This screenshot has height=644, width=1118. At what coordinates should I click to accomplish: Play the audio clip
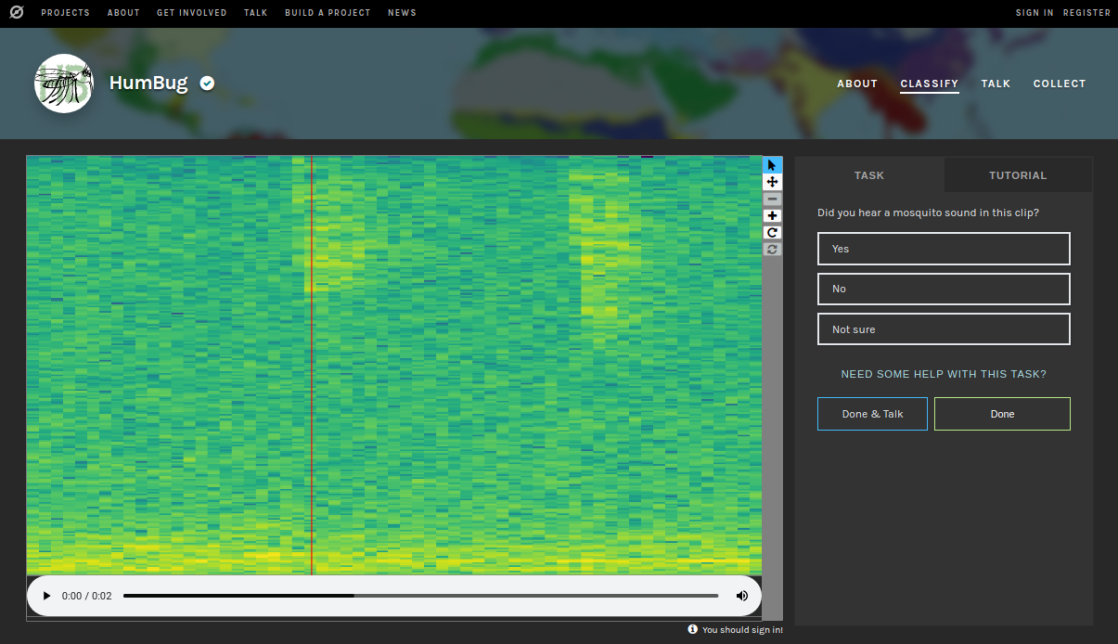point(46,596)
